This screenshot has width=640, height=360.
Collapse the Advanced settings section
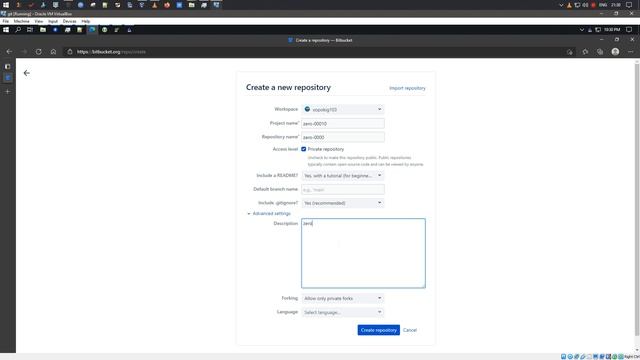coord(269,213)
